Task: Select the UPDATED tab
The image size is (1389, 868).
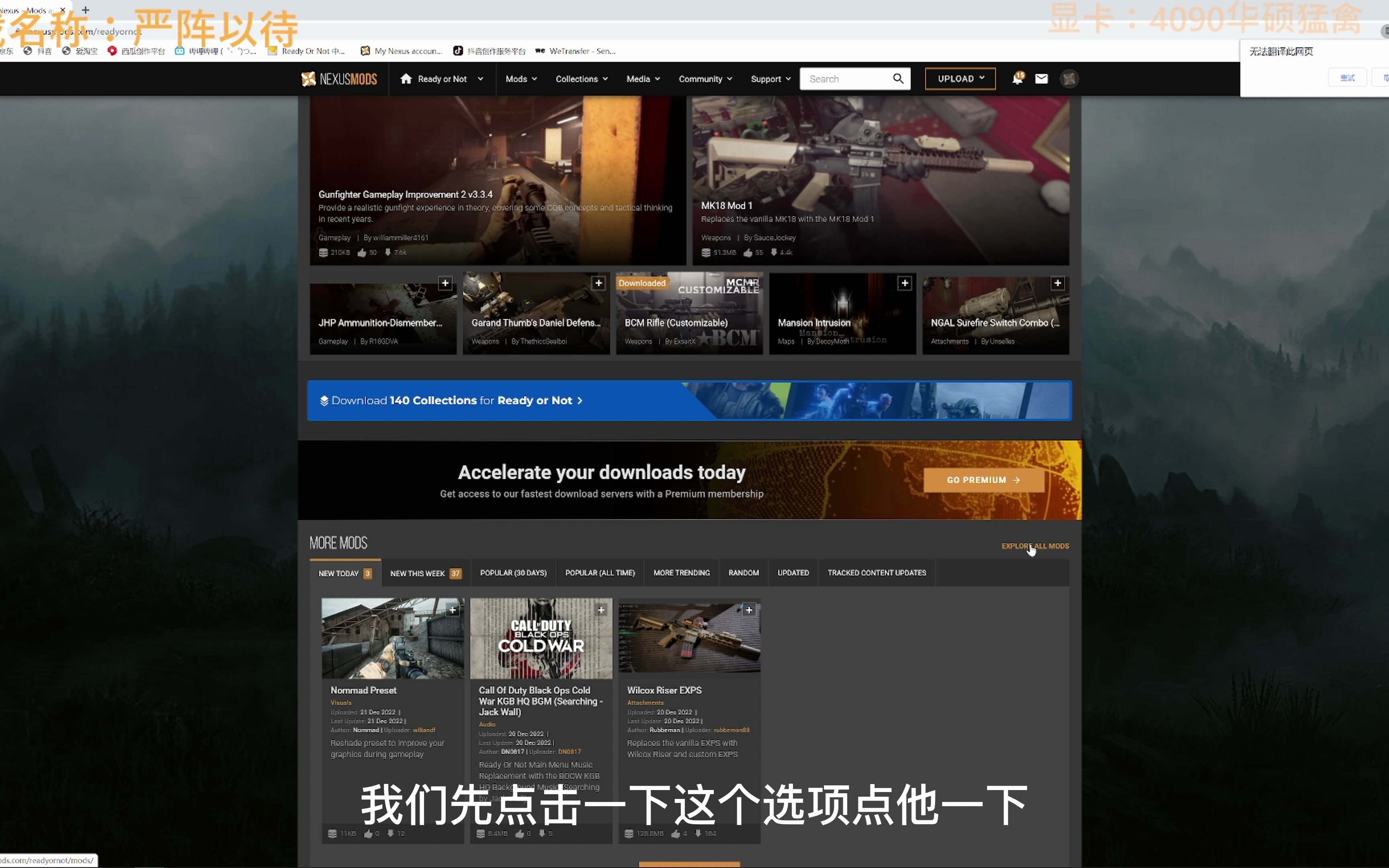Action: pos(793,573)
